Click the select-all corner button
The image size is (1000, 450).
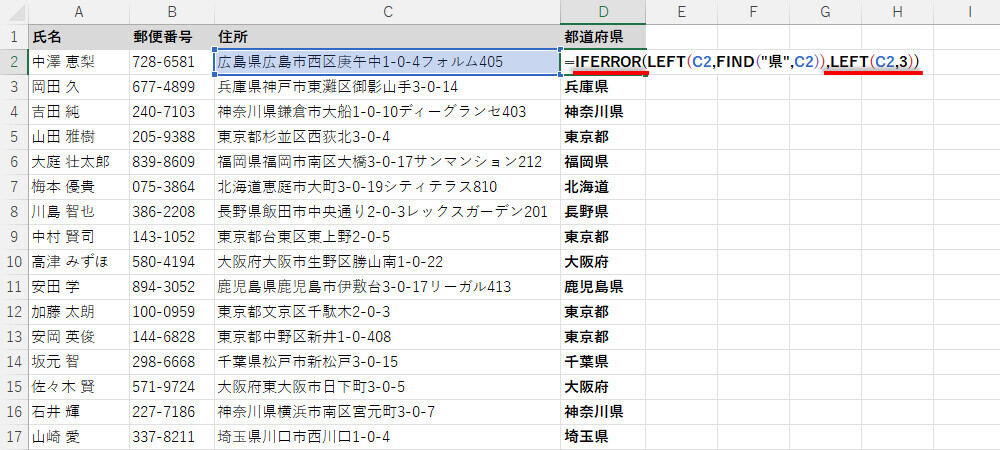pyautogui.click(x=14, y=11)
